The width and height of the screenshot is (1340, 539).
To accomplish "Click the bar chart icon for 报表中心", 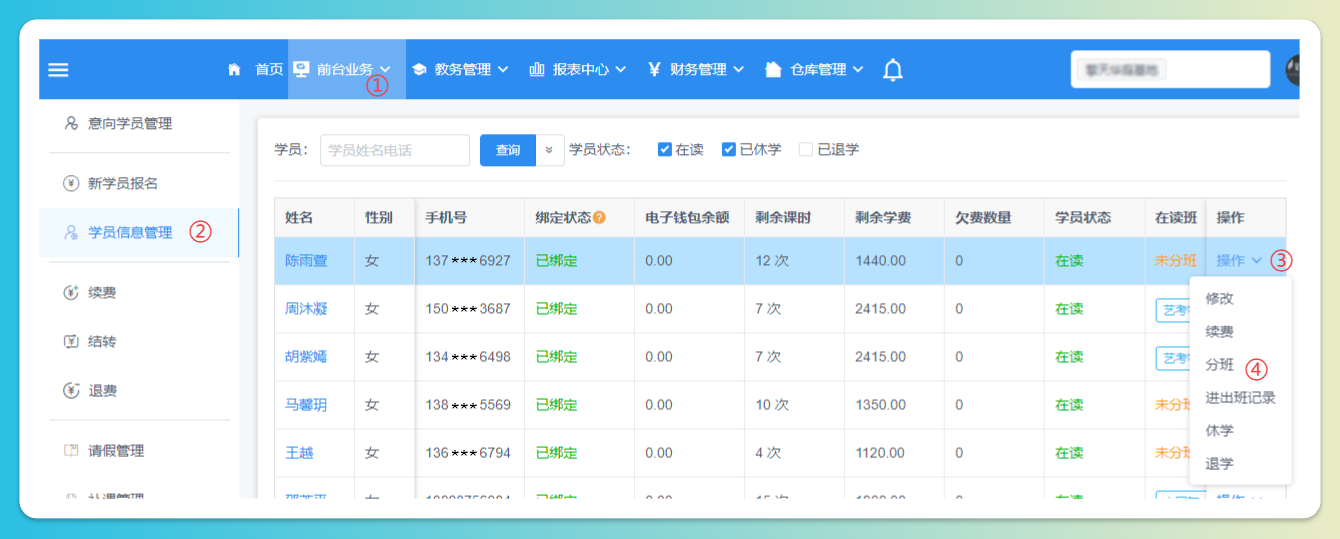I will pos(537,69).
